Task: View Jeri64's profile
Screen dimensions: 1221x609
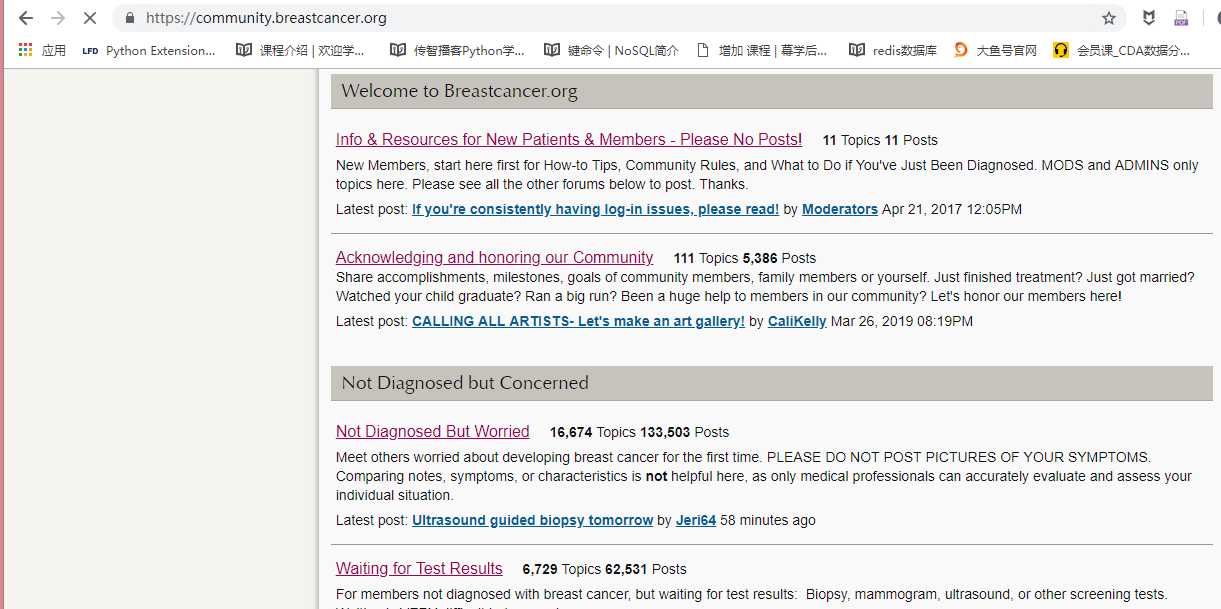Action: point(696,520)
